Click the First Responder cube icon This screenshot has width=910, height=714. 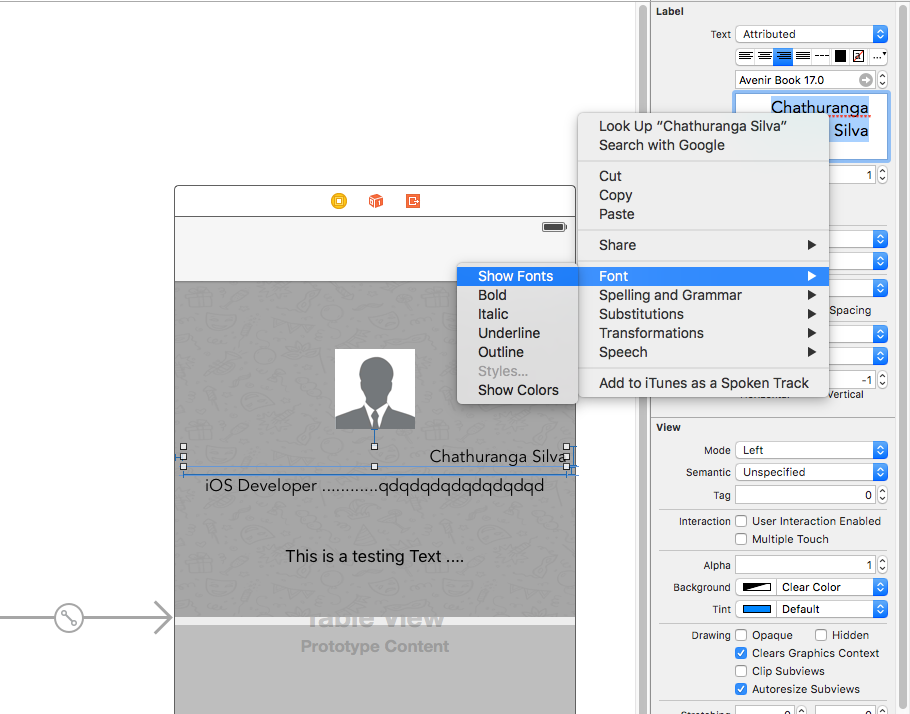pyautogui.click(x=376, y=201)
